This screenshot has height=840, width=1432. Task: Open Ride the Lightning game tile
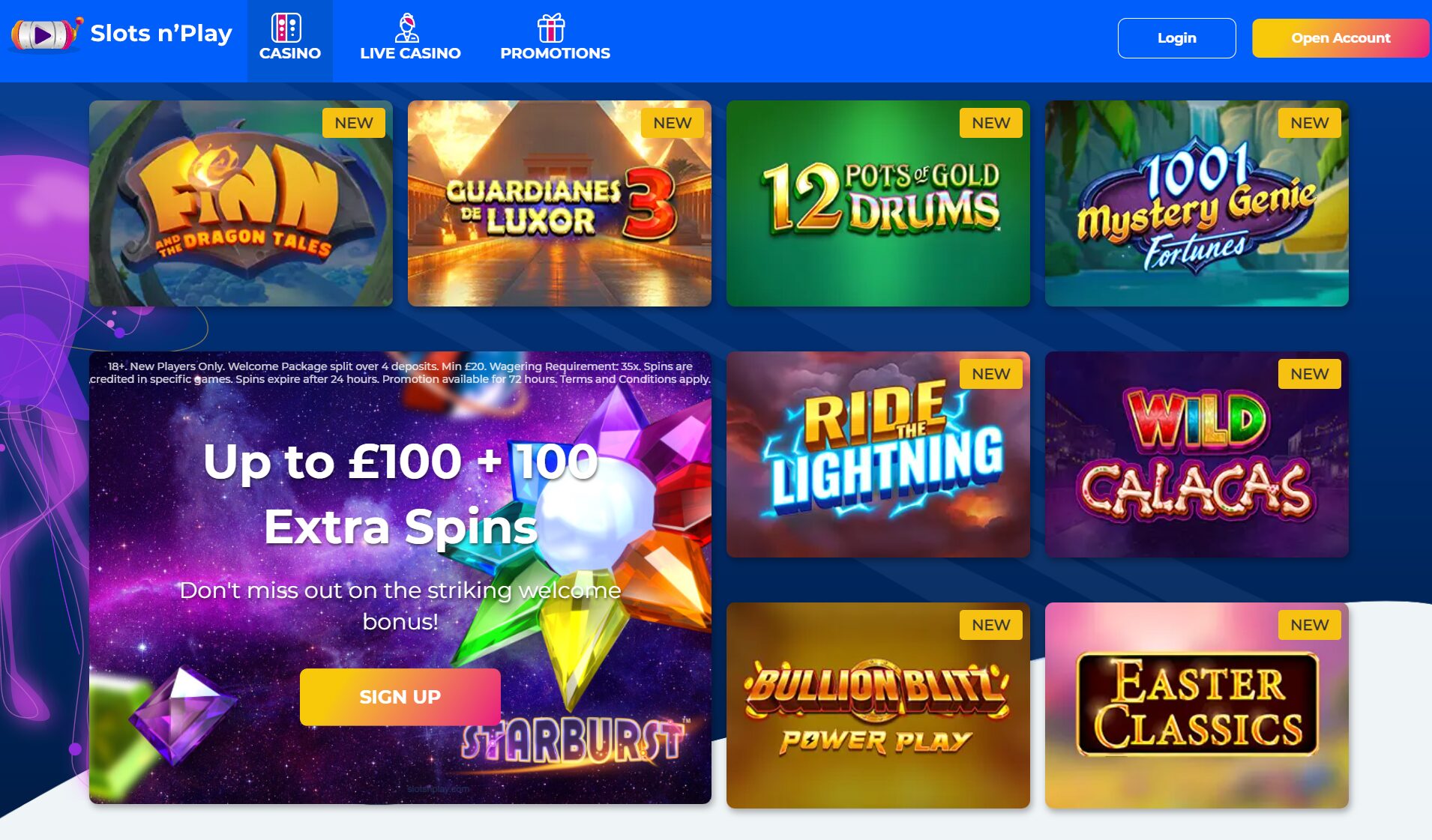click(x=878, y=454)
